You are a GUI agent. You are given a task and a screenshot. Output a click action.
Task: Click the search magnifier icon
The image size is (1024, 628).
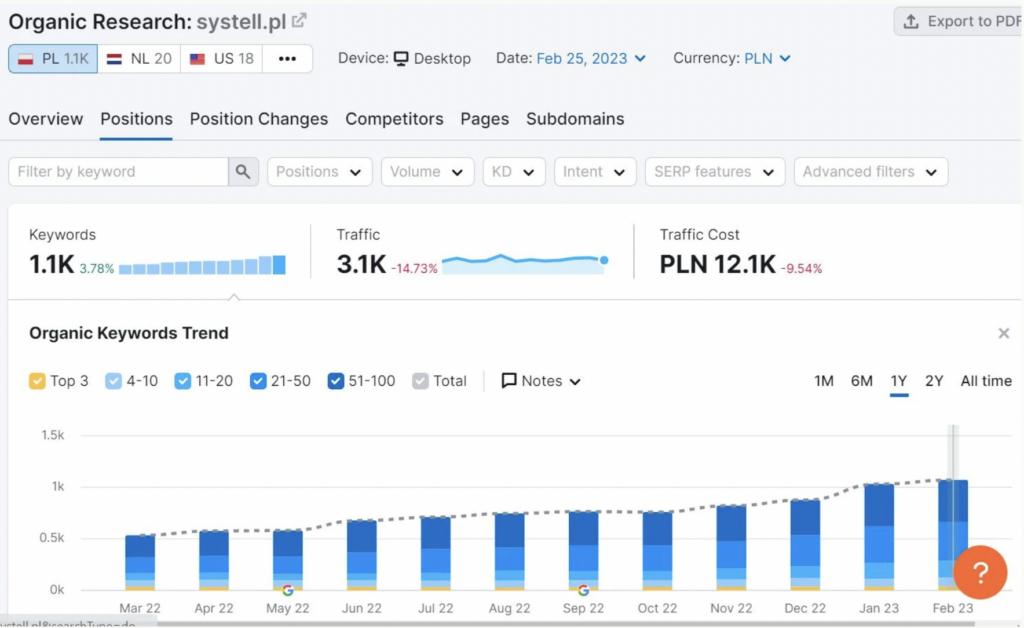pos(243,172)
